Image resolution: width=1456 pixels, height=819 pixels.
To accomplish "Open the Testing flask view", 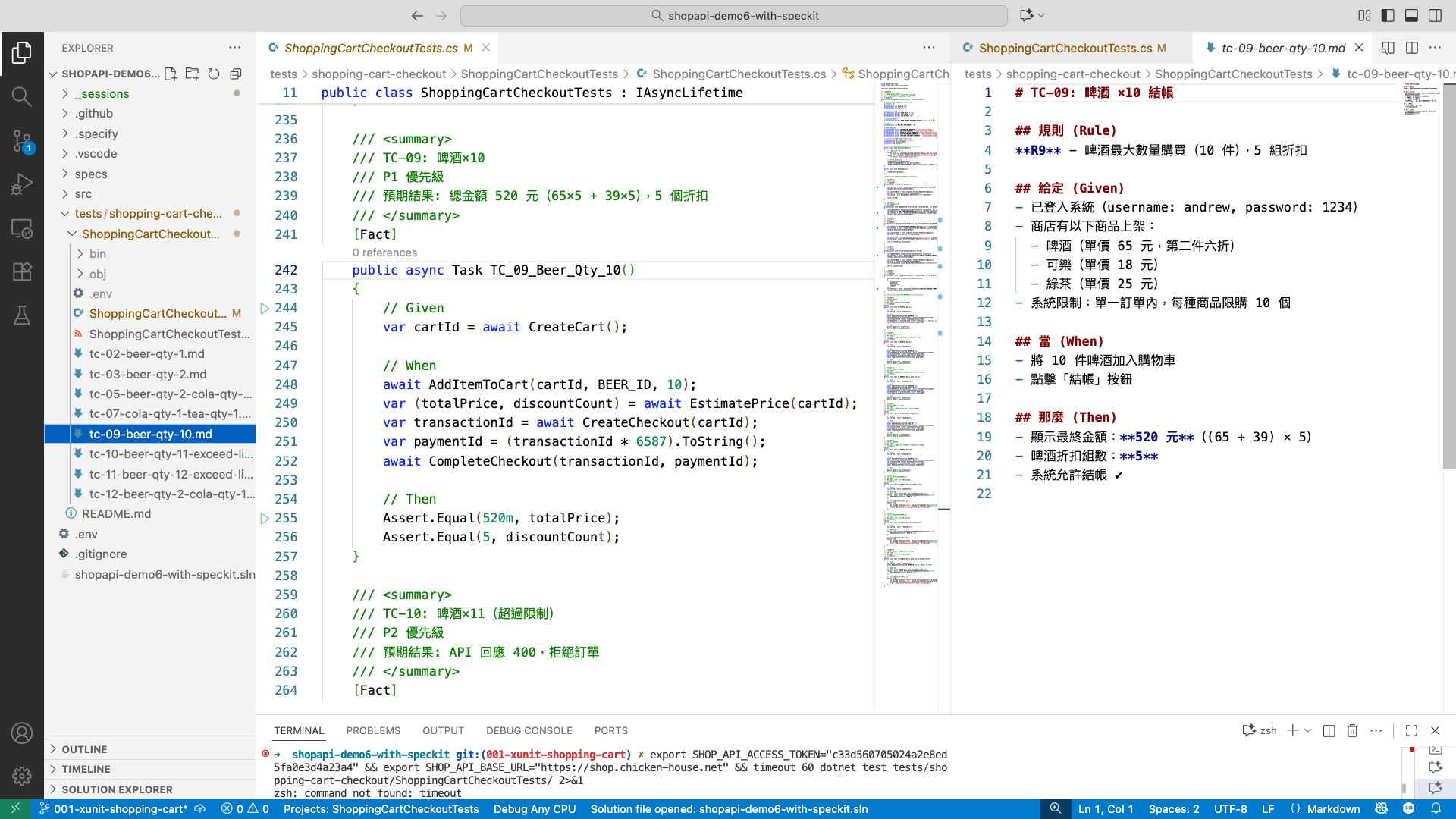I will point(21,315).
